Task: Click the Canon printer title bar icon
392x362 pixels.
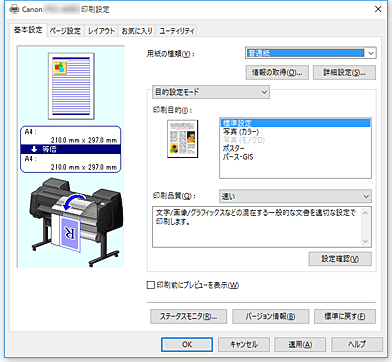Action: (14, 9)
